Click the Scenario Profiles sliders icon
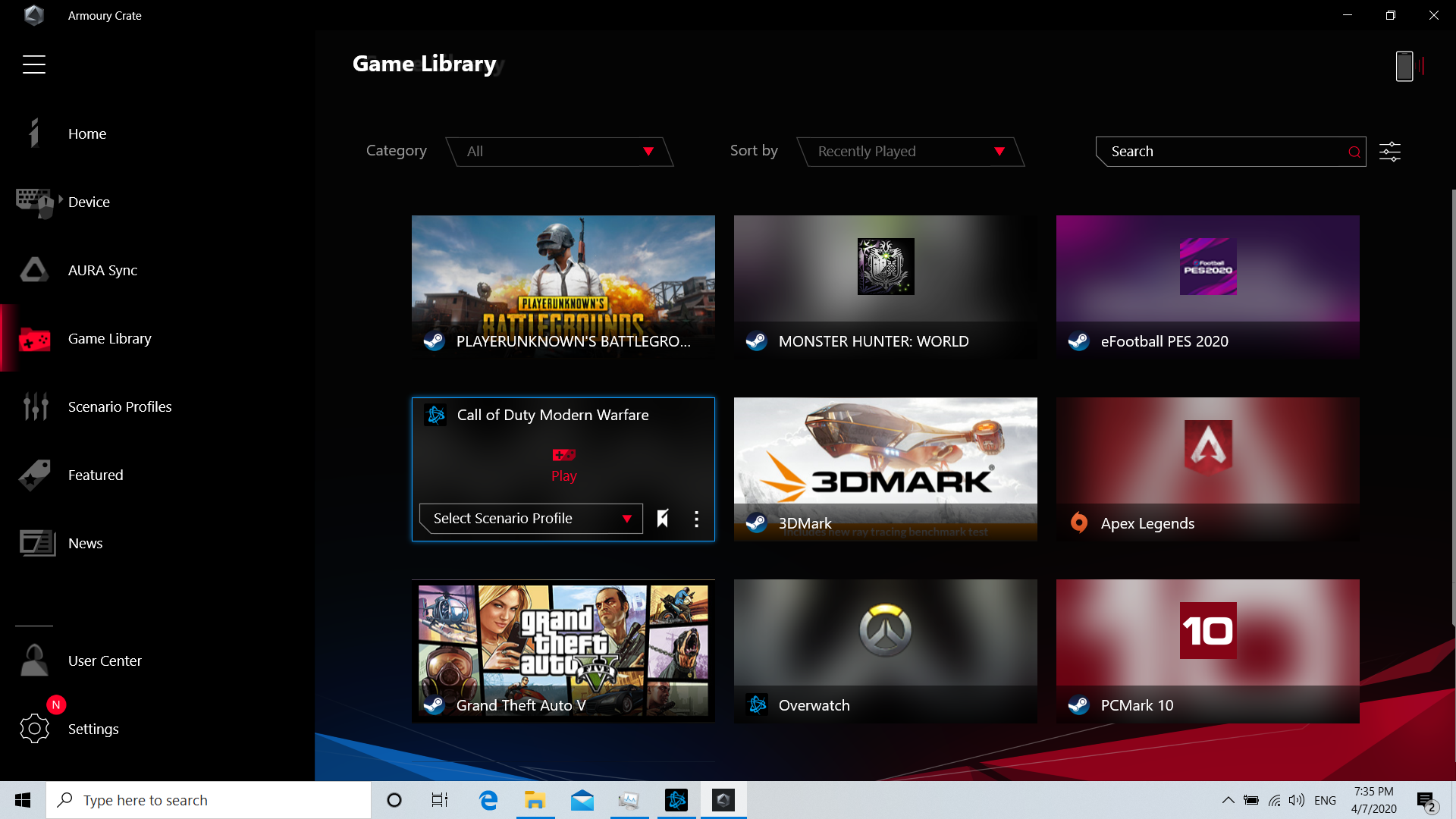The height and width of the screenshot is (819, 1456). coord(36,406)
